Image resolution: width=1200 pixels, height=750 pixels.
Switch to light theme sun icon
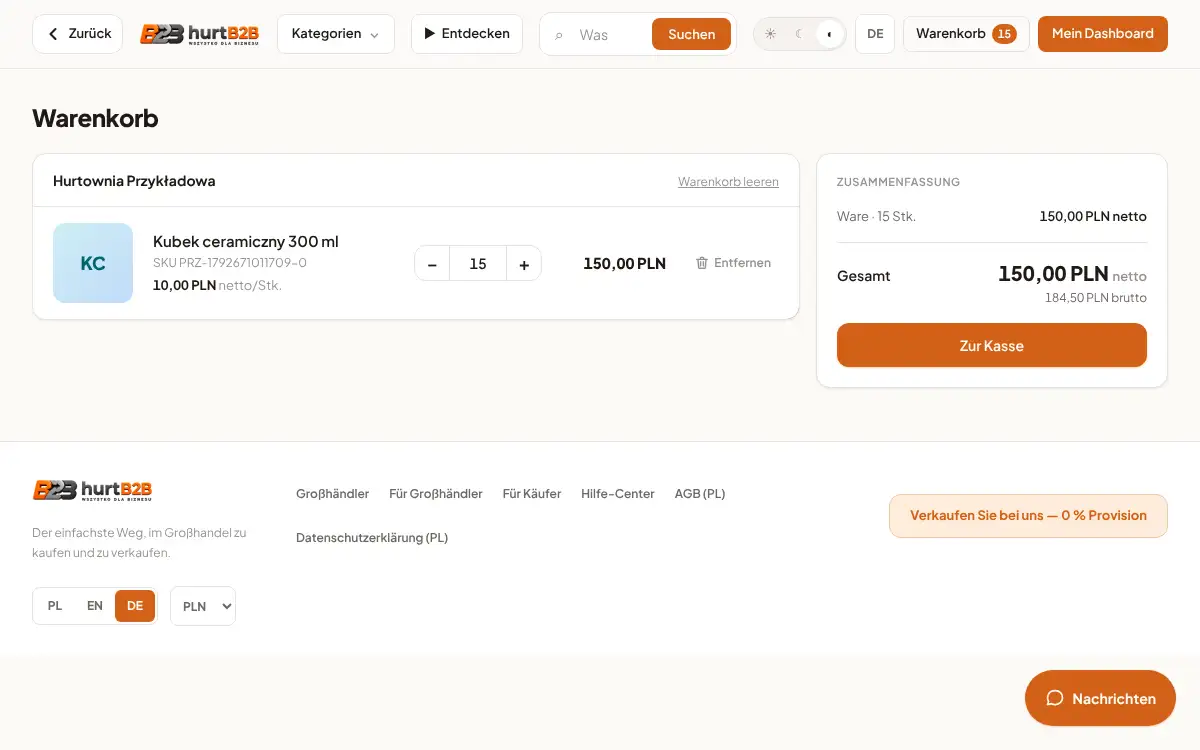tap(770, 34)
